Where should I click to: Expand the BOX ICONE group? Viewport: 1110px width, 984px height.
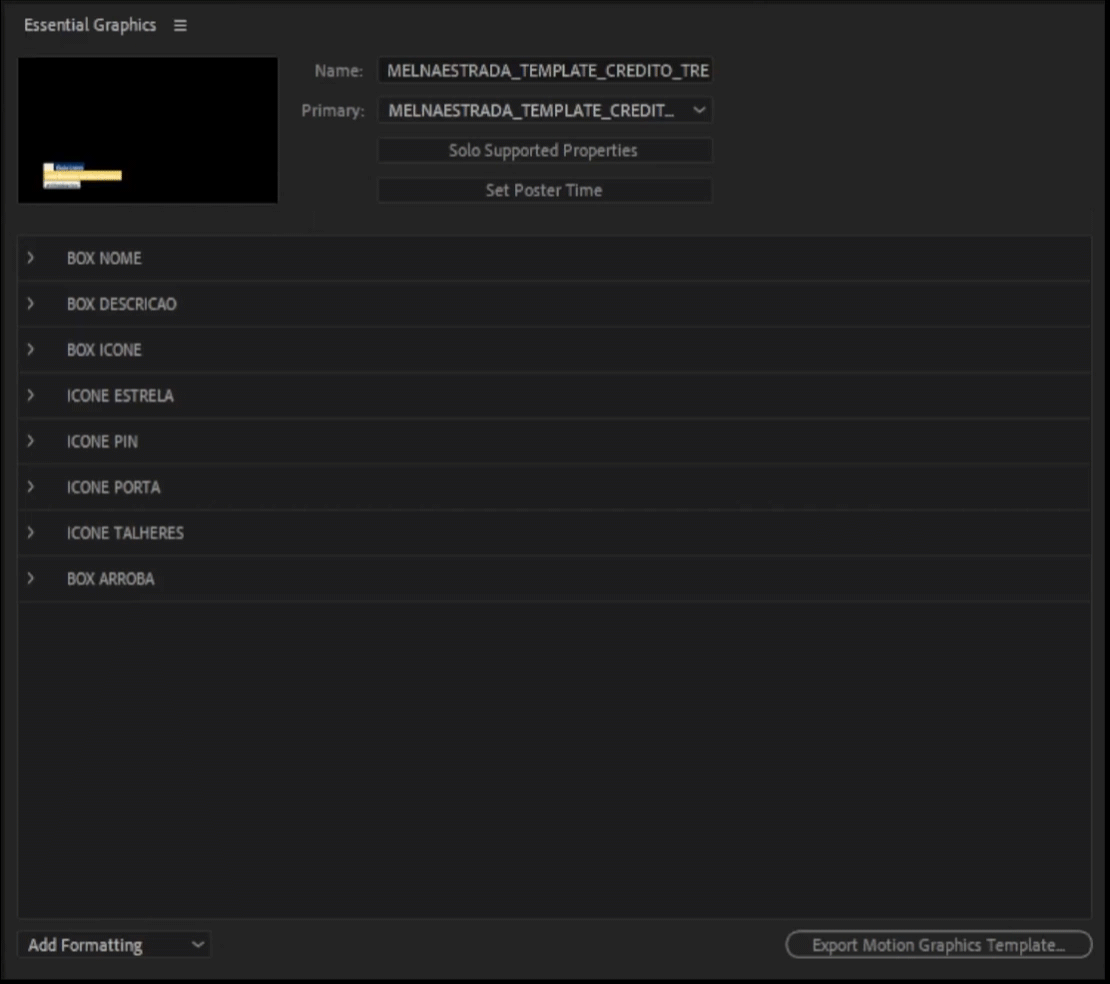click(x=30, y=350)
